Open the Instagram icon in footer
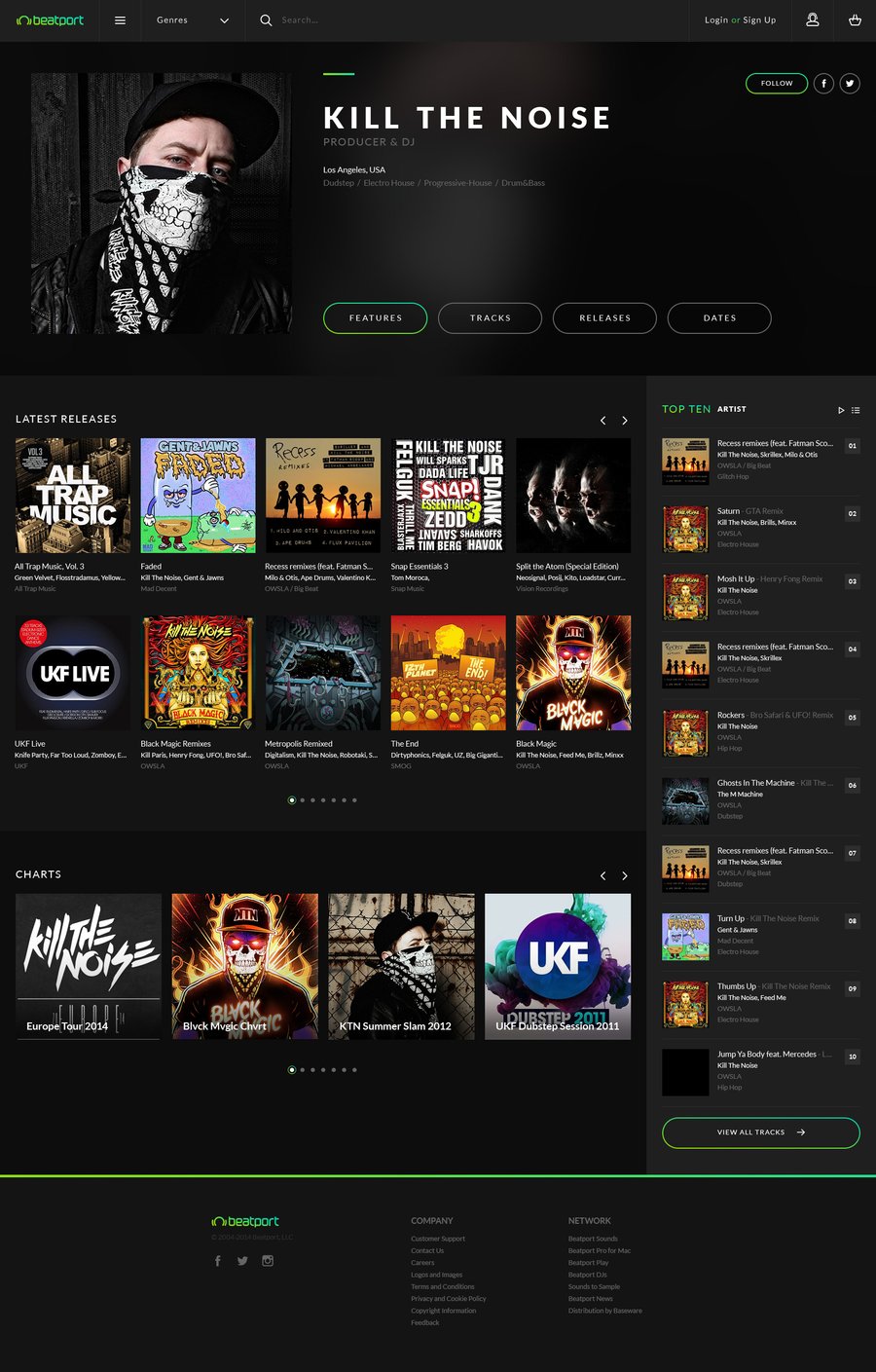 [268, 1261]
